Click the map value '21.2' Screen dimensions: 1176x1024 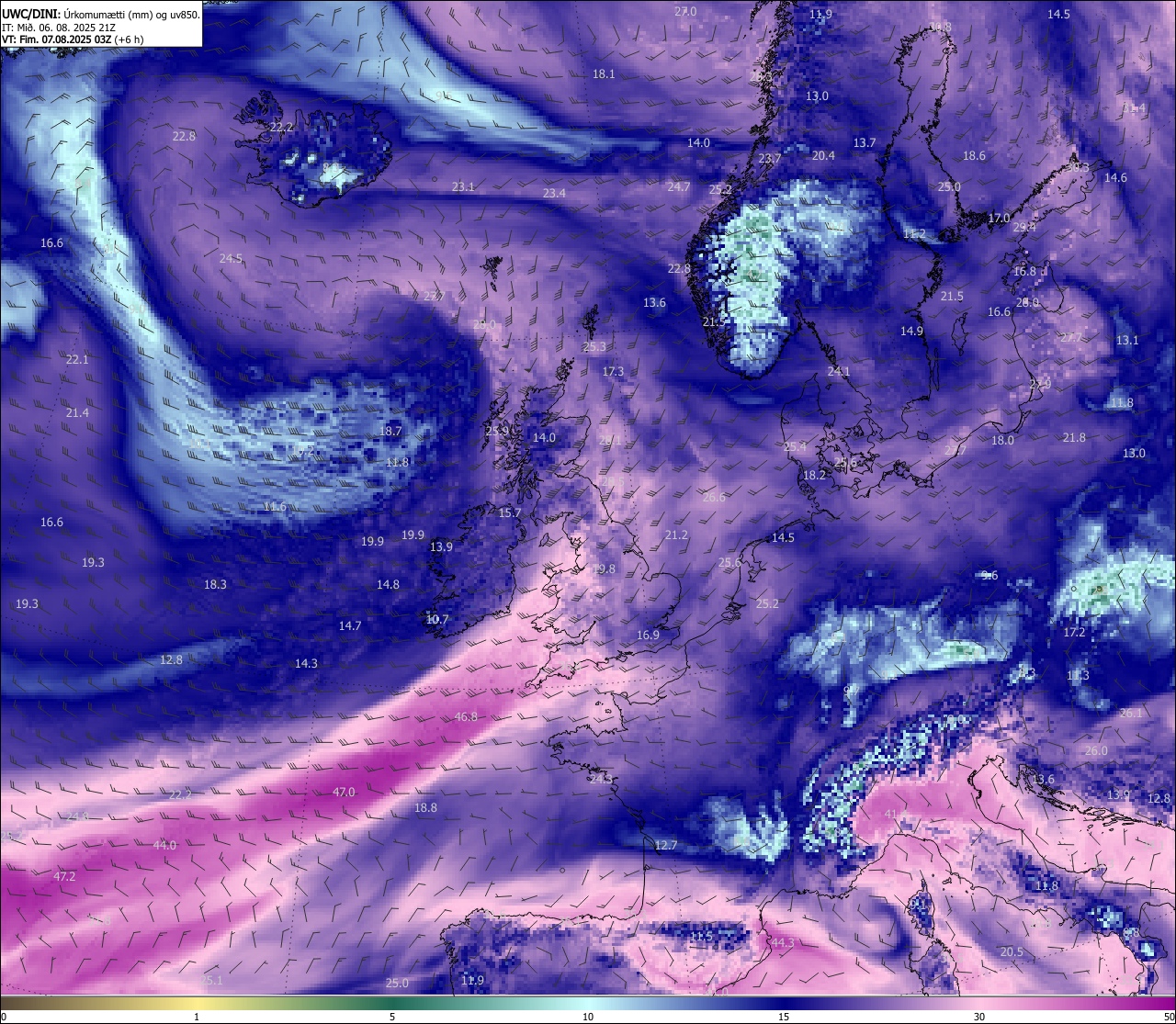click(676, 535)
